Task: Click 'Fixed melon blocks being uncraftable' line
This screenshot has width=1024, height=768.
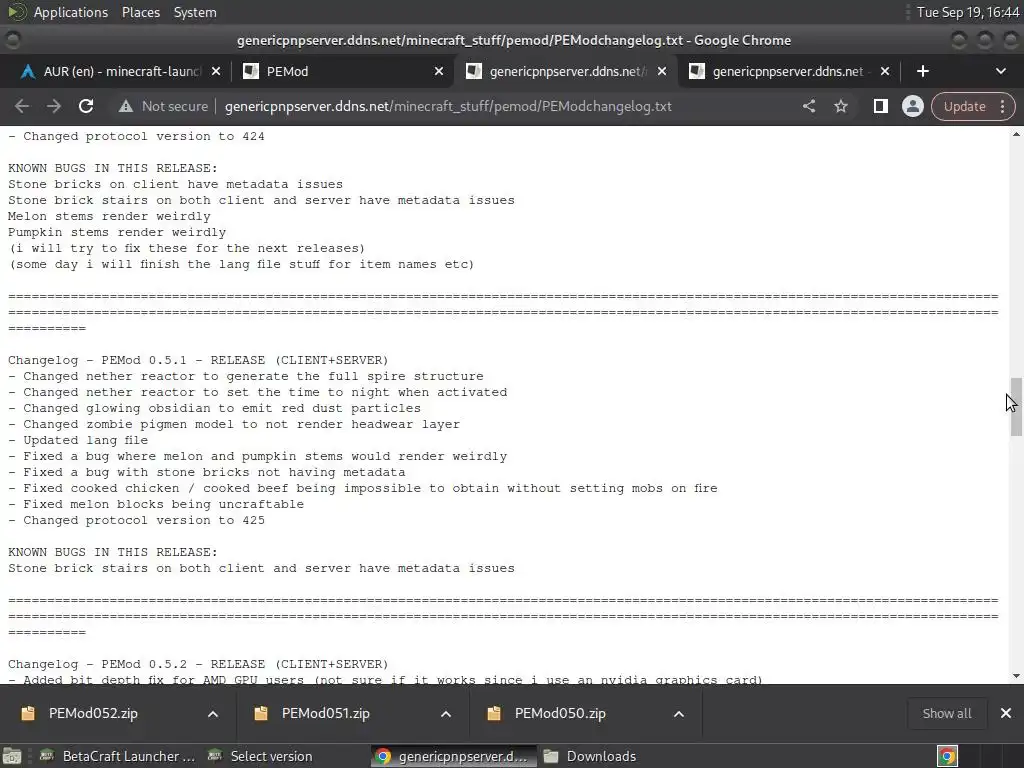Action: click(156, 504)
